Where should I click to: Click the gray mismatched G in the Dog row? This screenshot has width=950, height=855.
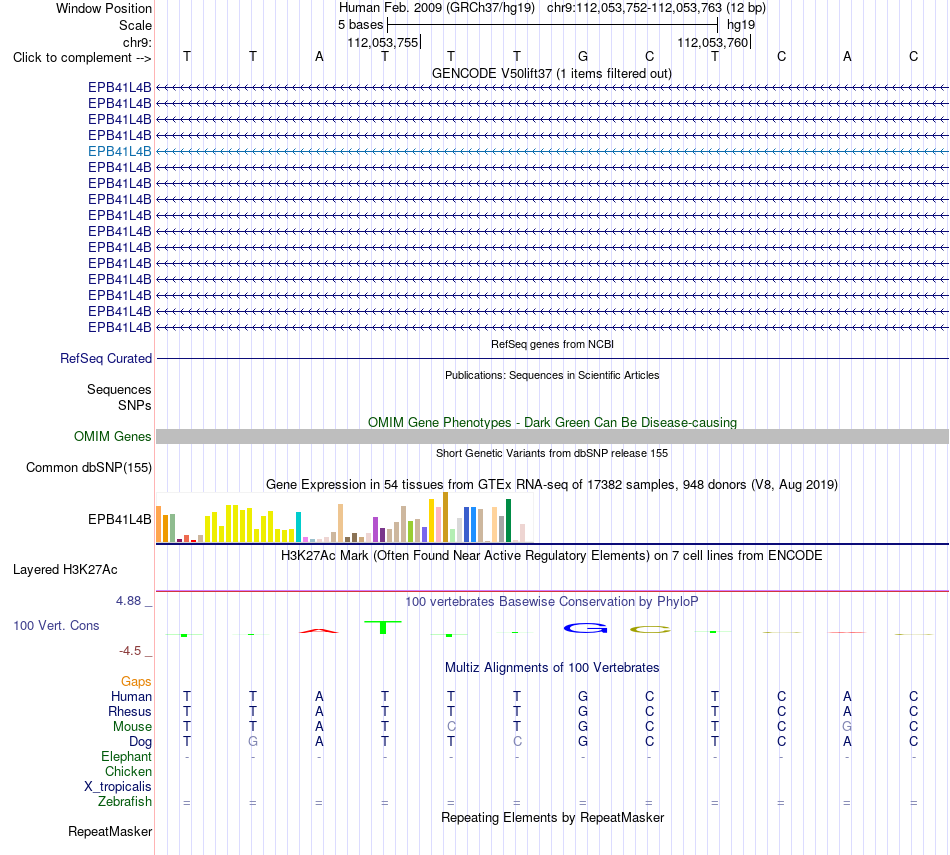click(253, 742)
